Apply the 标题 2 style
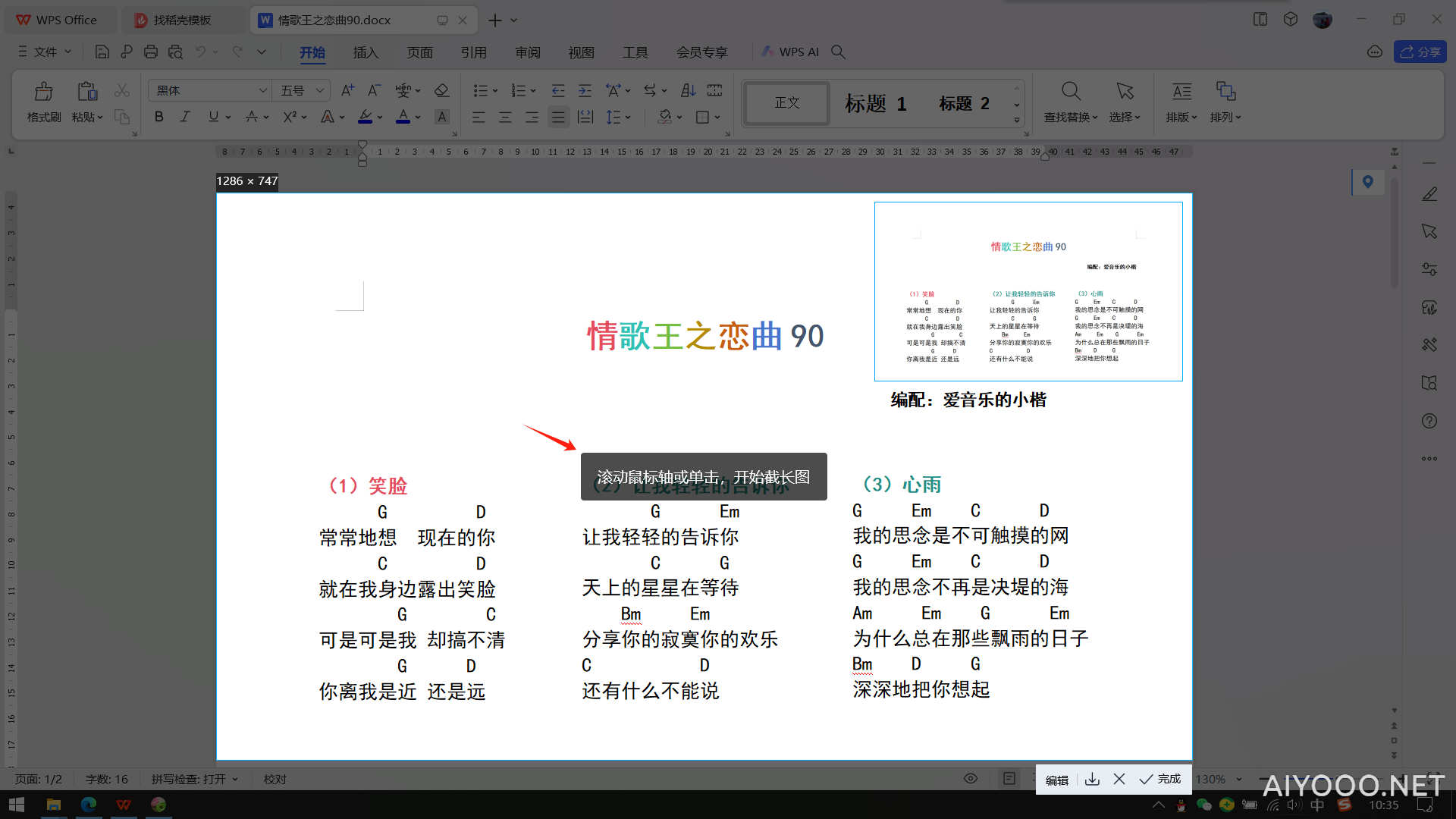Image resolution: width=1456 pixels, height=819 pixels. coord(964,103)
